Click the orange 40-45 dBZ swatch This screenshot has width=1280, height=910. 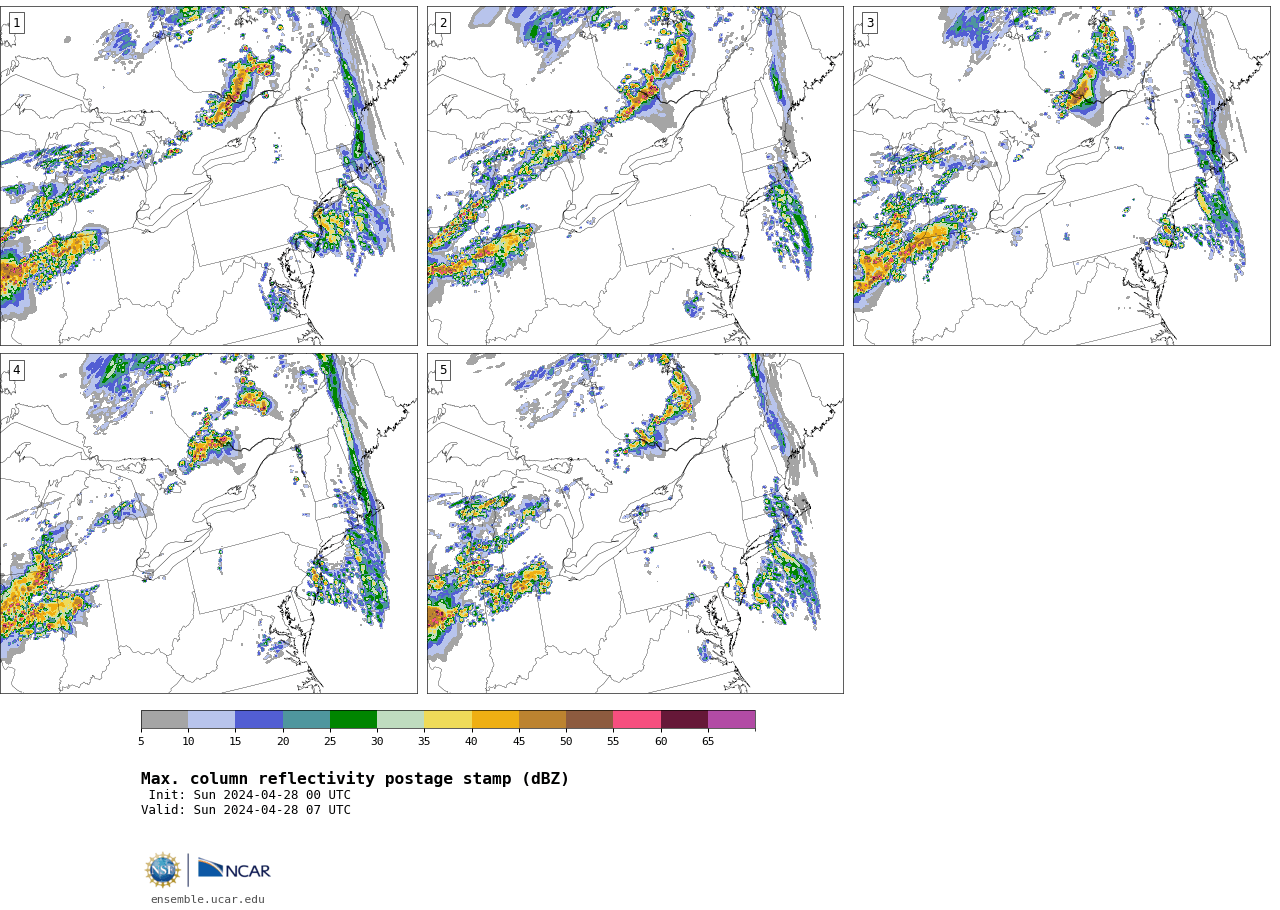coord(495,720)
